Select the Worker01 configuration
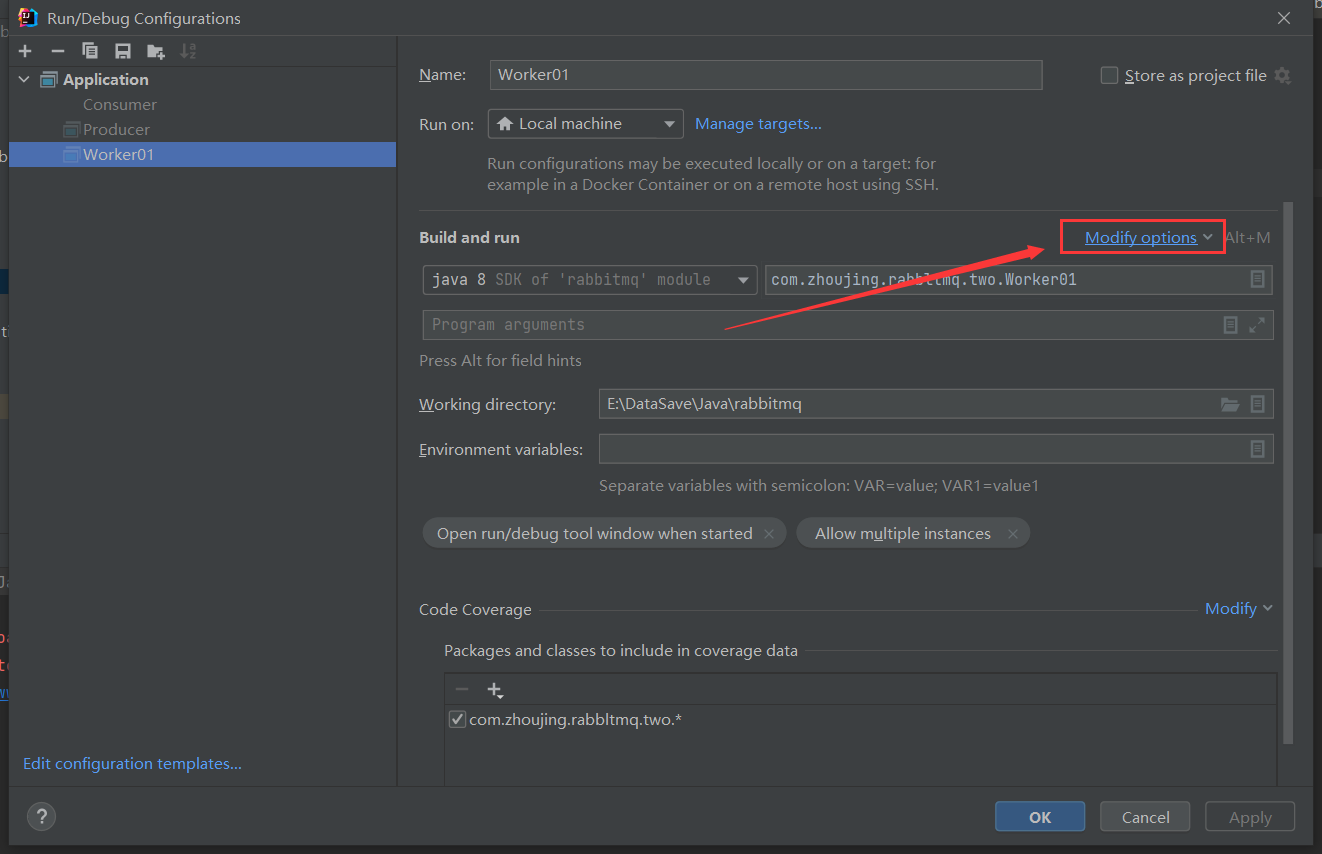The image size is (1322, 854). point(203,154)
